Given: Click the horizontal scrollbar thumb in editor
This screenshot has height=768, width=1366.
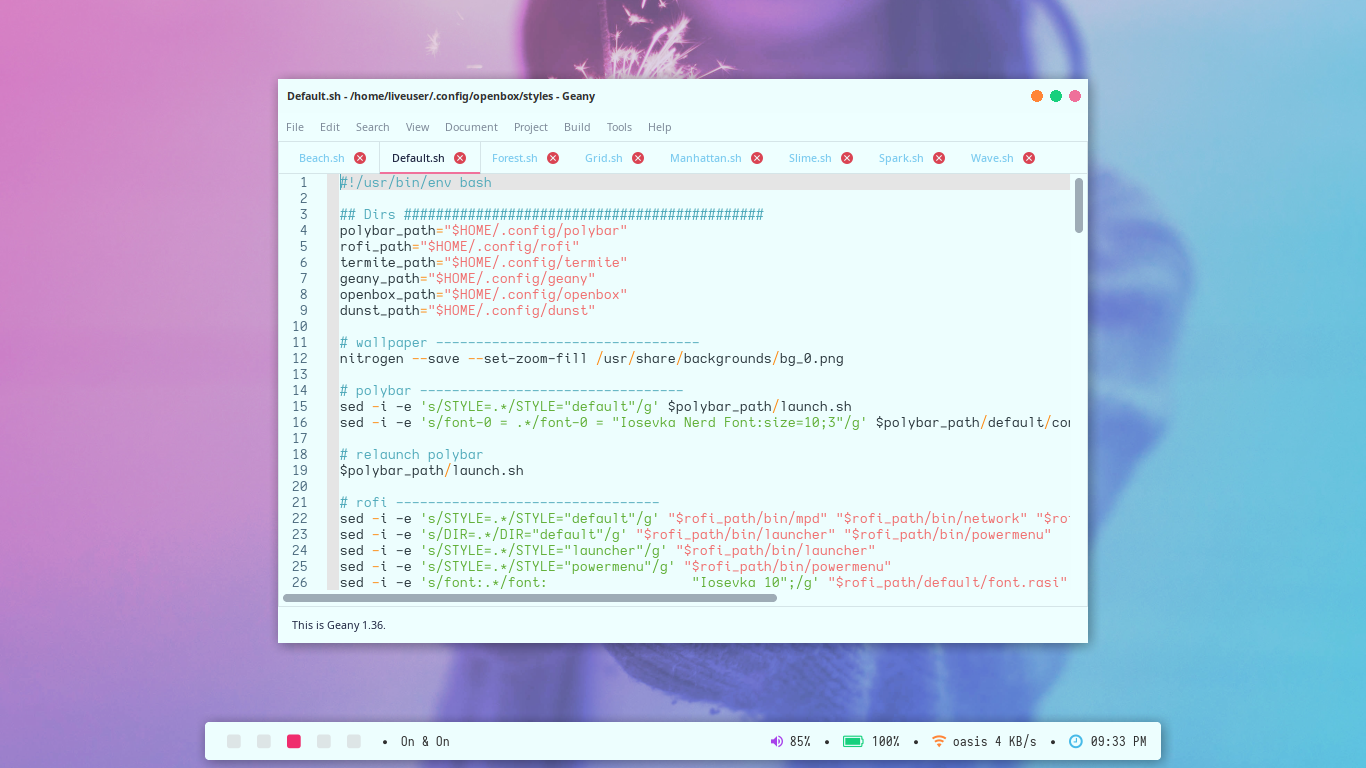Looking at the screenshot, I should pos(530,598).
